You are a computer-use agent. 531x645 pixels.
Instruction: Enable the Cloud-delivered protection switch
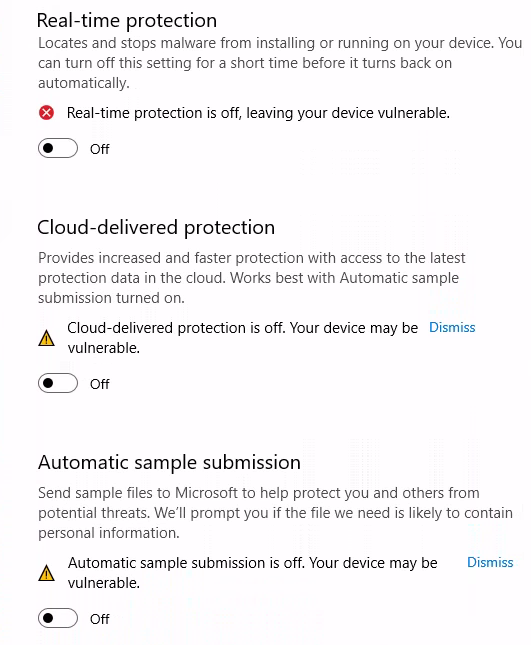point(58,383)
